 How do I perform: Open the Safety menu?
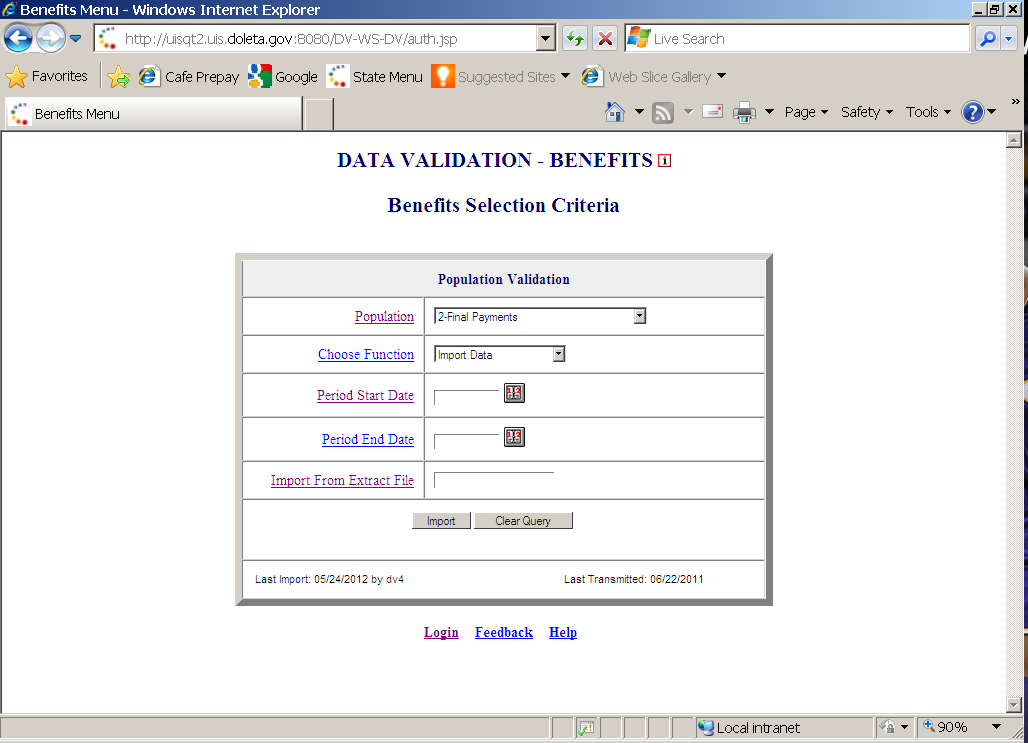(867, 112)
